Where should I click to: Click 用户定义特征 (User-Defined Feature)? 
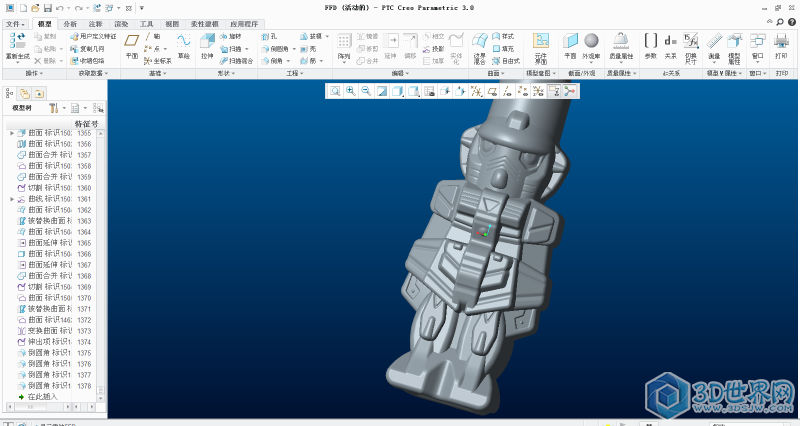coord(93,36)
